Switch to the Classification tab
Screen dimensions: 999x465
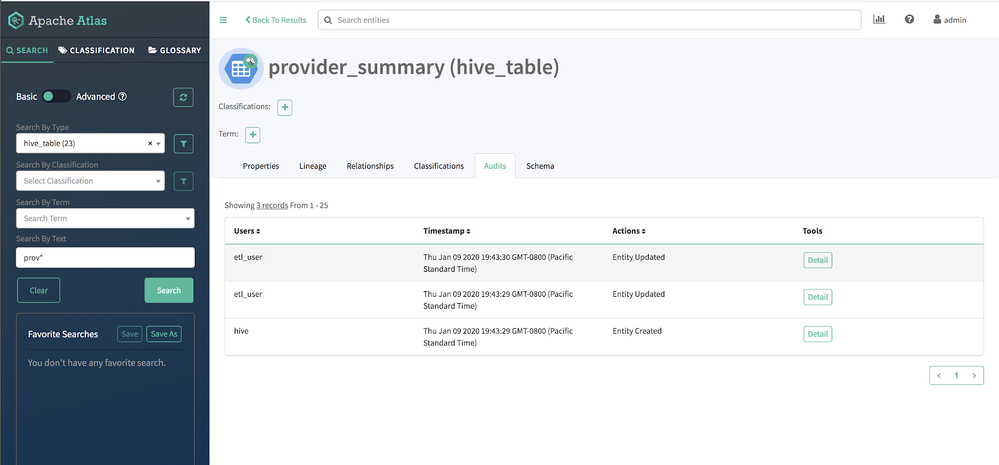pyautogui.click(x=96, y=50)
